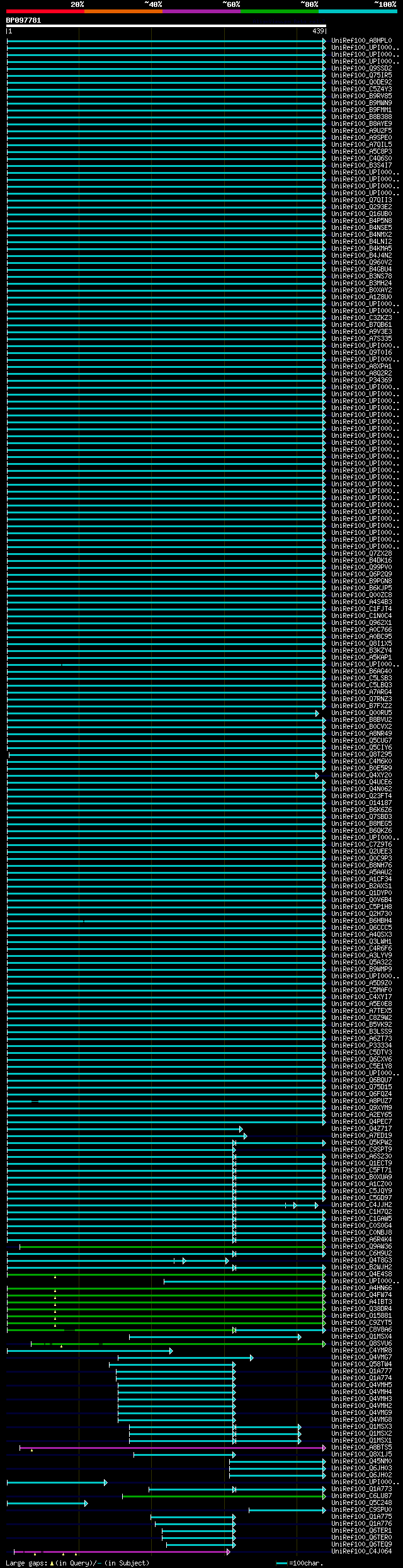Viewport: 403px width, 1568px height.
Task: Select hit UniRef100_Q7SBD3
Action: [x=361, y=817]
